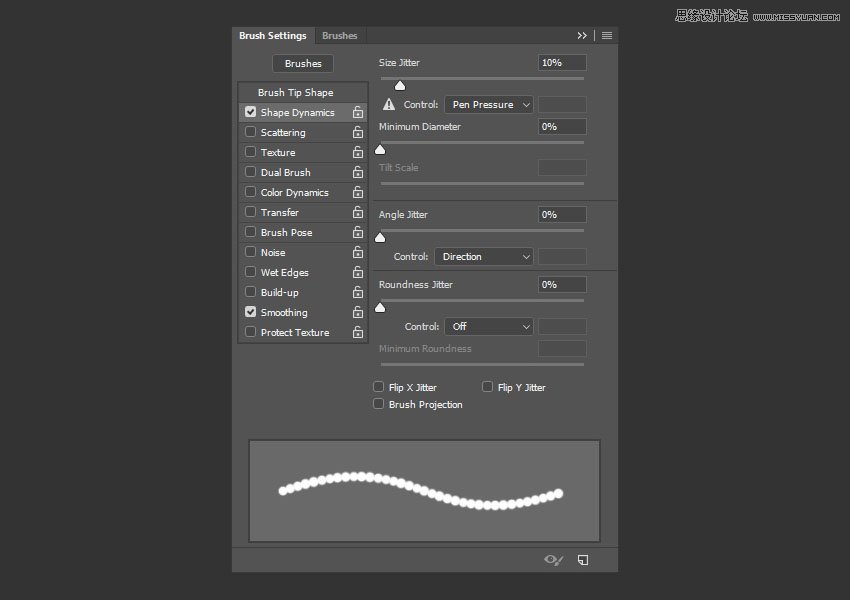Open the Direction control dropdown
850x600 pixels.
[x=484, y=257]
